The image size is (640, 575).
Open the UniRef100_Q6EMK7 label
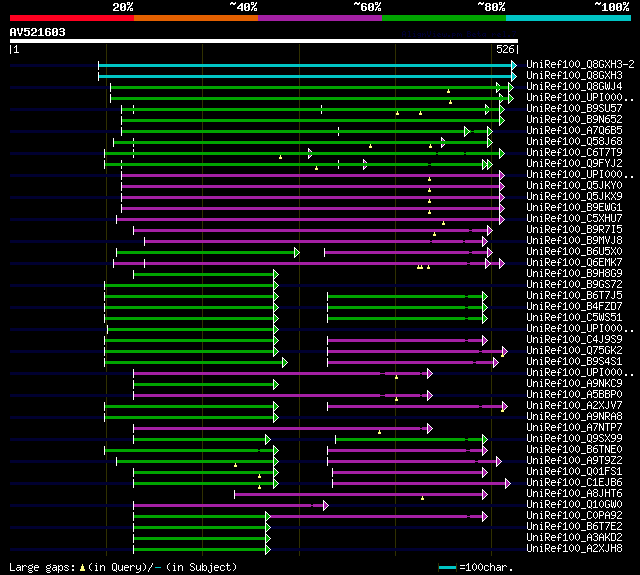click(574, 263)
